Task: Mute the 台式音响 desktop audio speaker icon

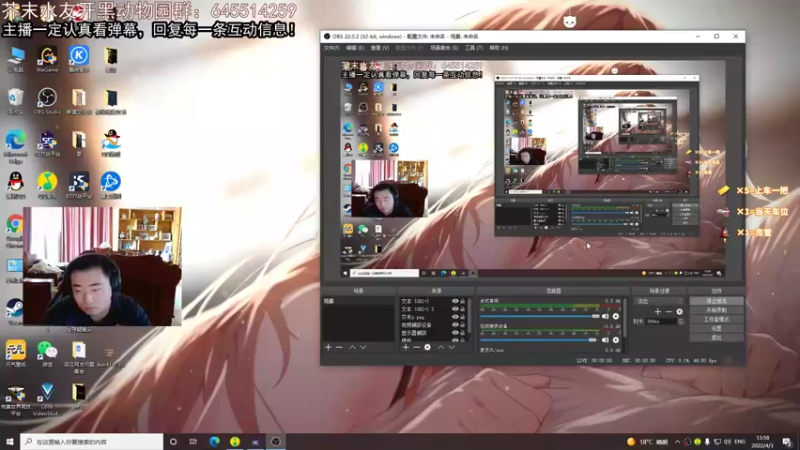Action: 605,316
